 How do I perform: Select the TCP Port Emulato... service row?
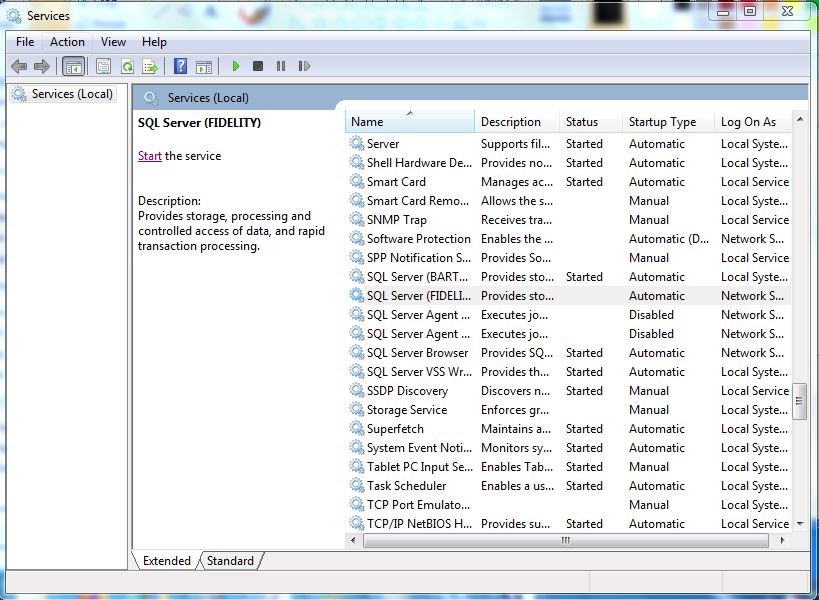[x=569, y=504]
